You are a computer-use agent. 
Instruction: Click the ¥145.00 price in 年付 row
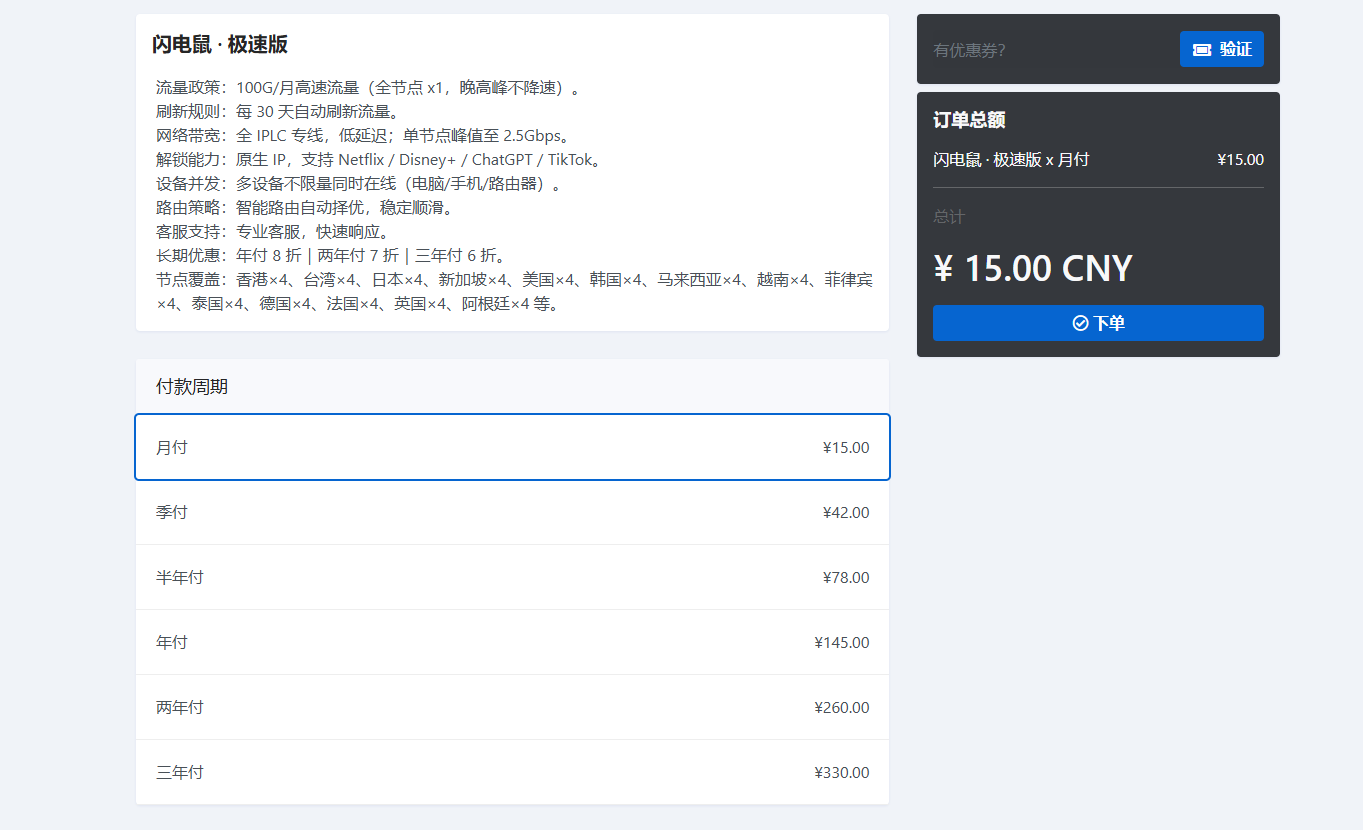[x=842, y=642]
